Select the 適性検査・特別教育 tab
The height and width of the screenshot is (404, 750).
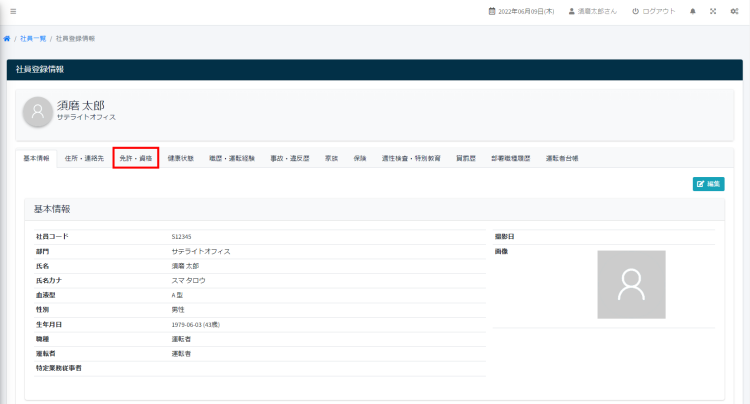coord(410,158)
